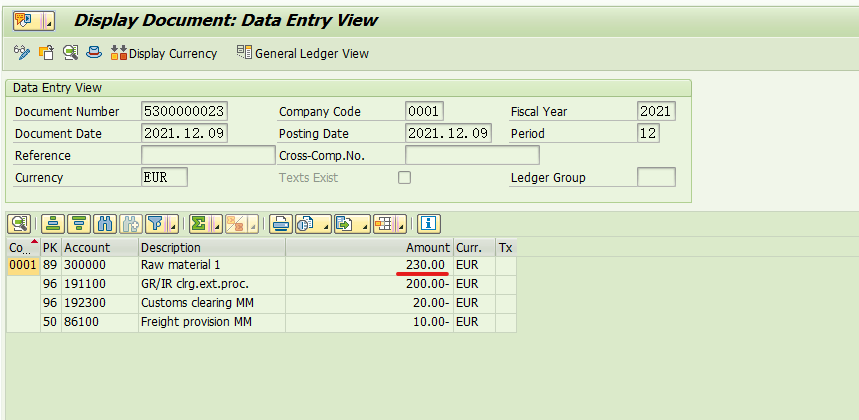Sort in ascending order icon
The height and width of the screenshot is (420, 859).
[x=53, y=223]
